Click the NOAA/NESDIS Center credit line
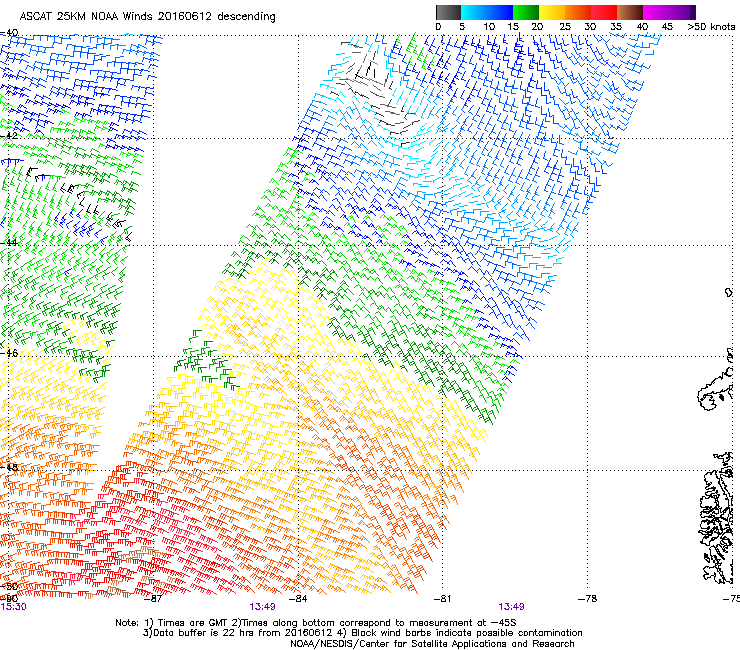 click(432, 643)
